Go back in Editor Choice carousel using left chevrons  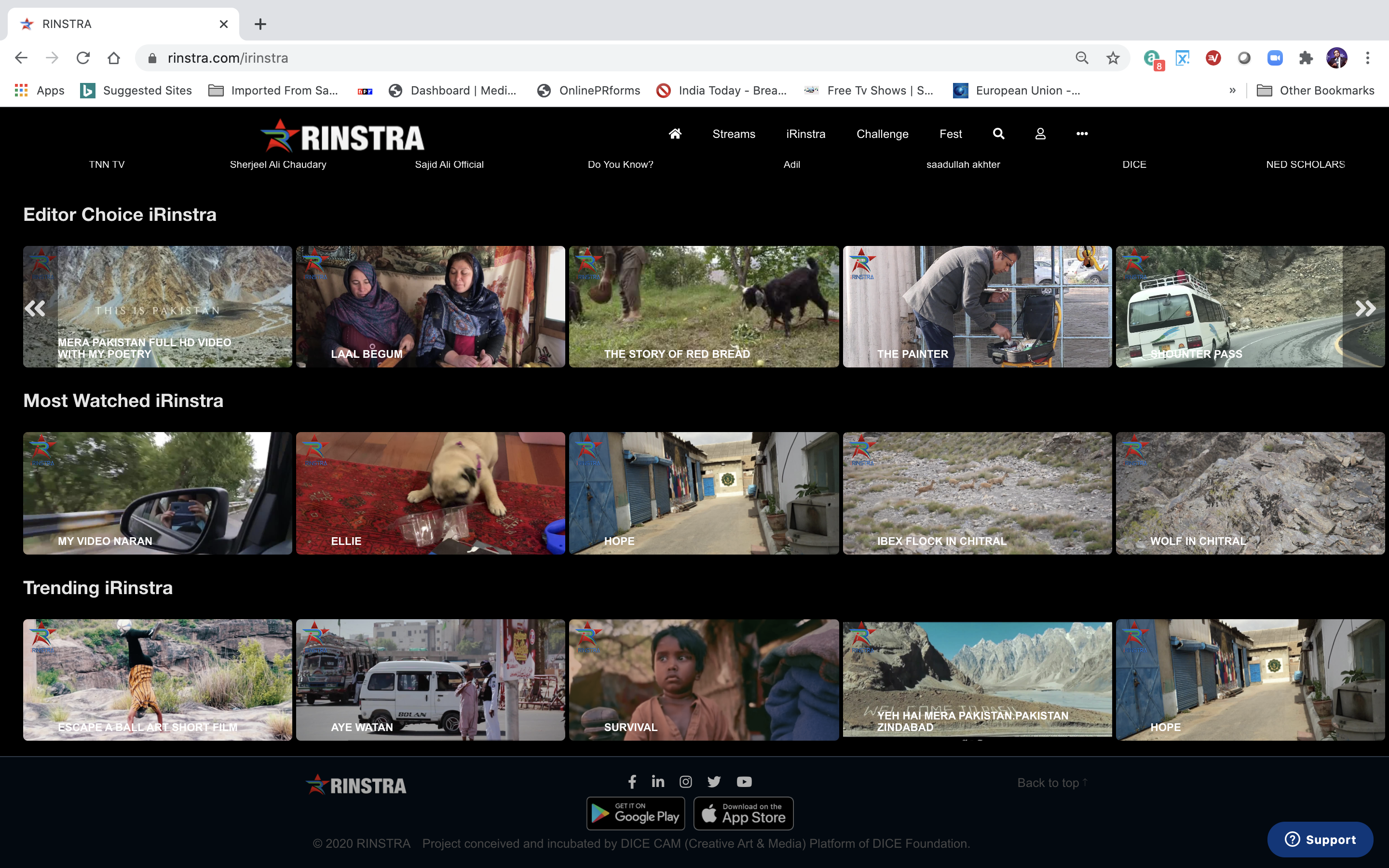point(35,309)
